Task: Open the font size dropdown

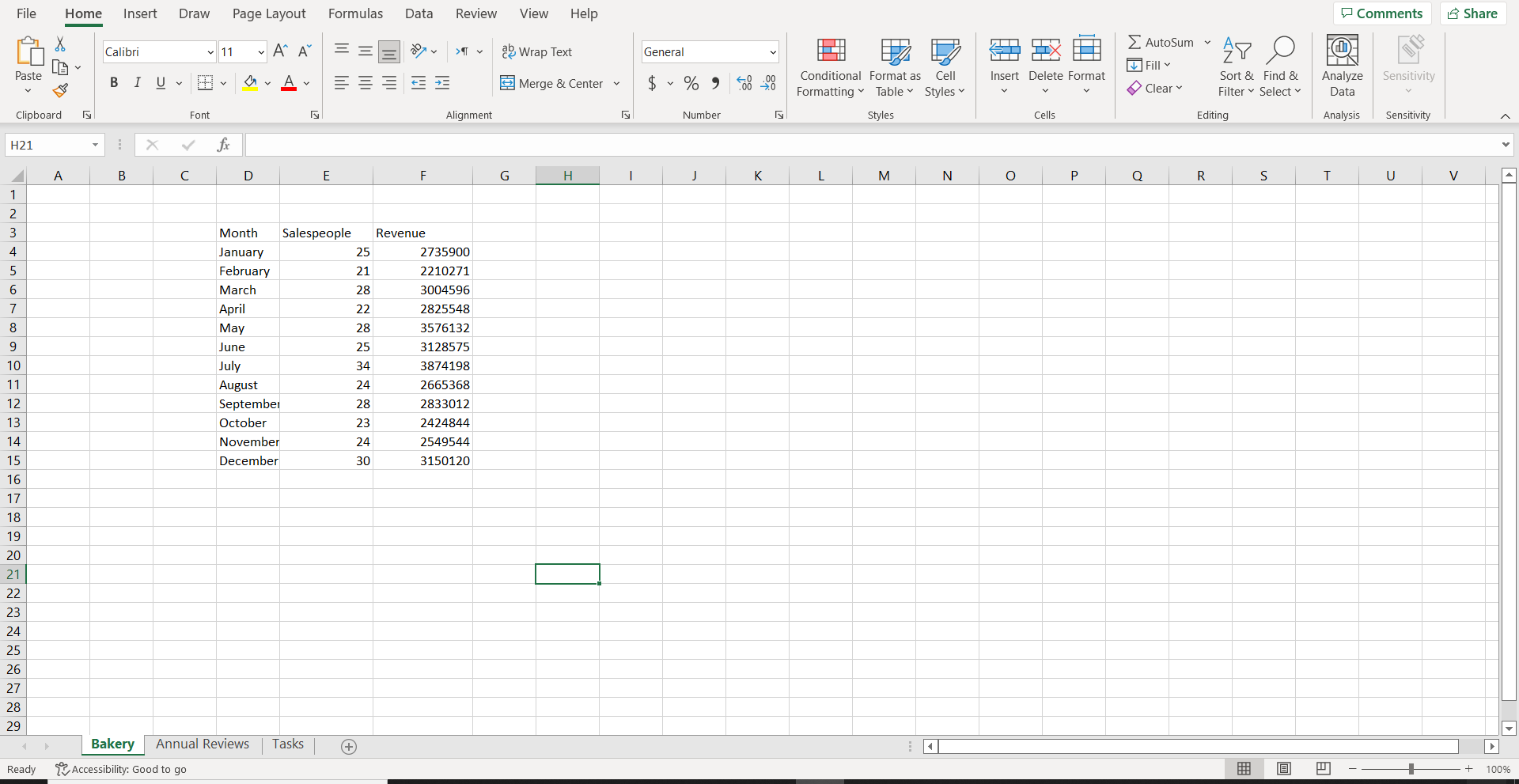Action: point(261,52)
